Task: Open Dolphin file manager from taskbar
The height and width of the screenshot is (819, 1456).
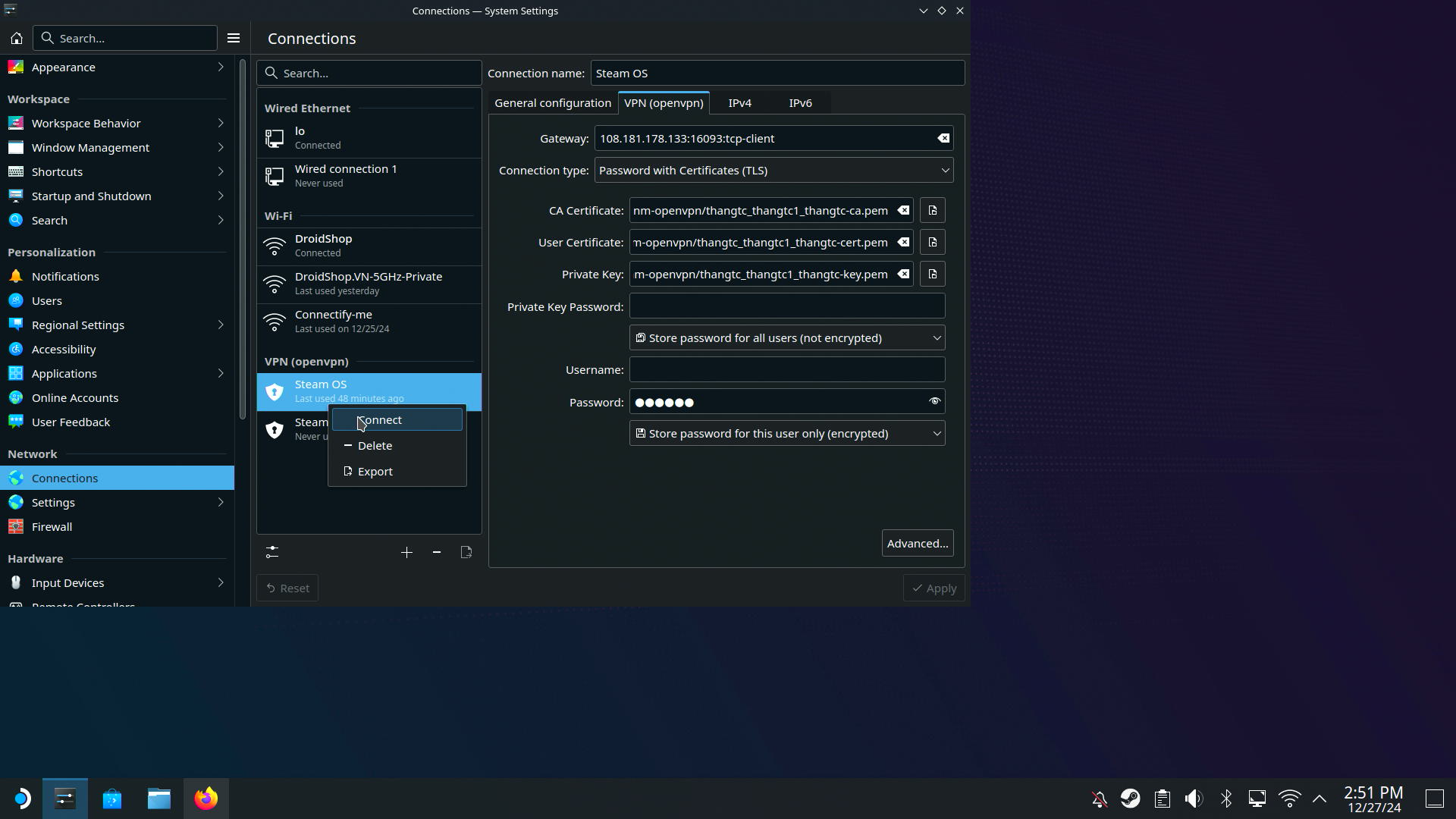Action: point(159,799)
